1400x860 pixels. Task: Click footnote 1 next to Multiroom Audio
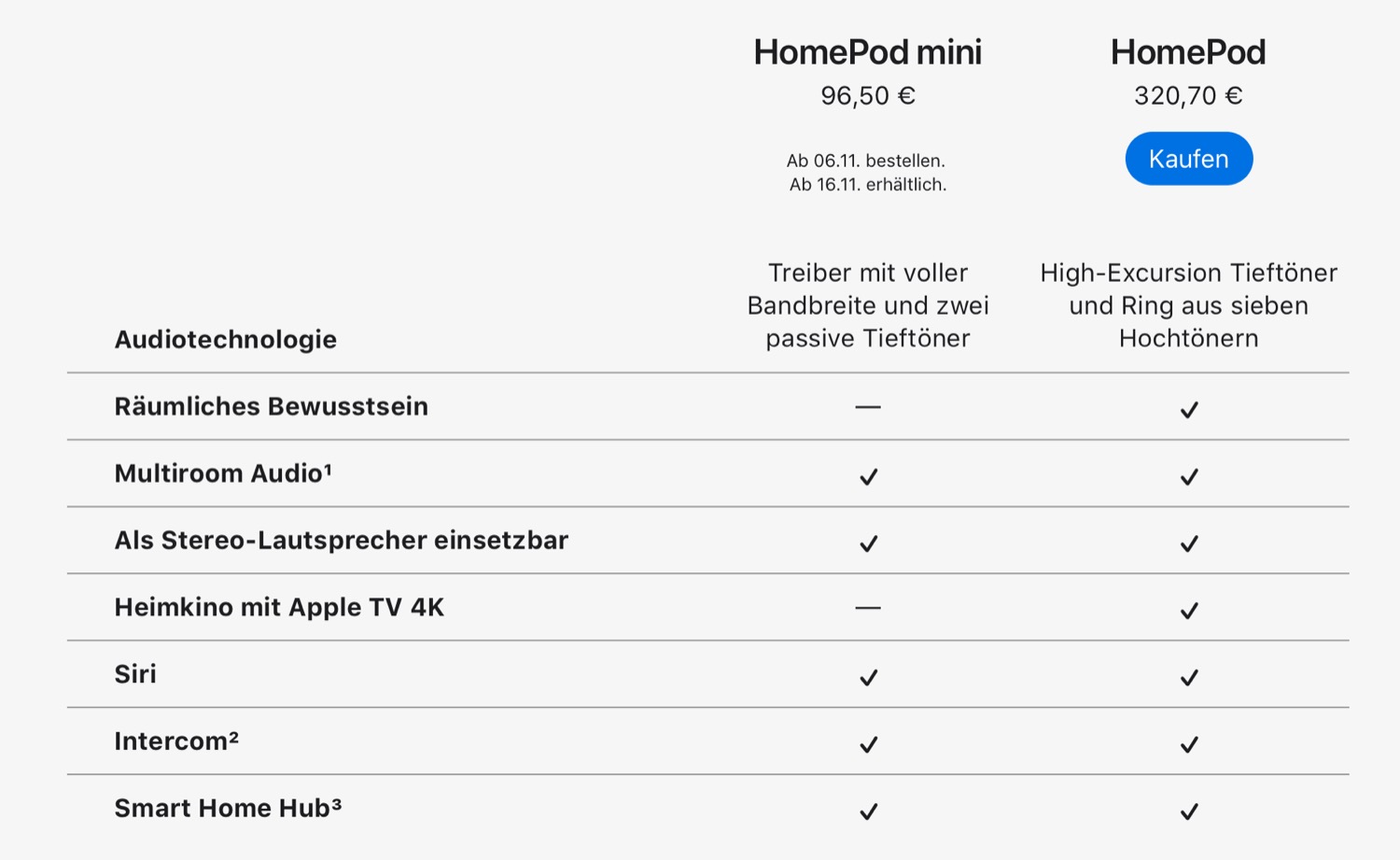coord(328,467)
